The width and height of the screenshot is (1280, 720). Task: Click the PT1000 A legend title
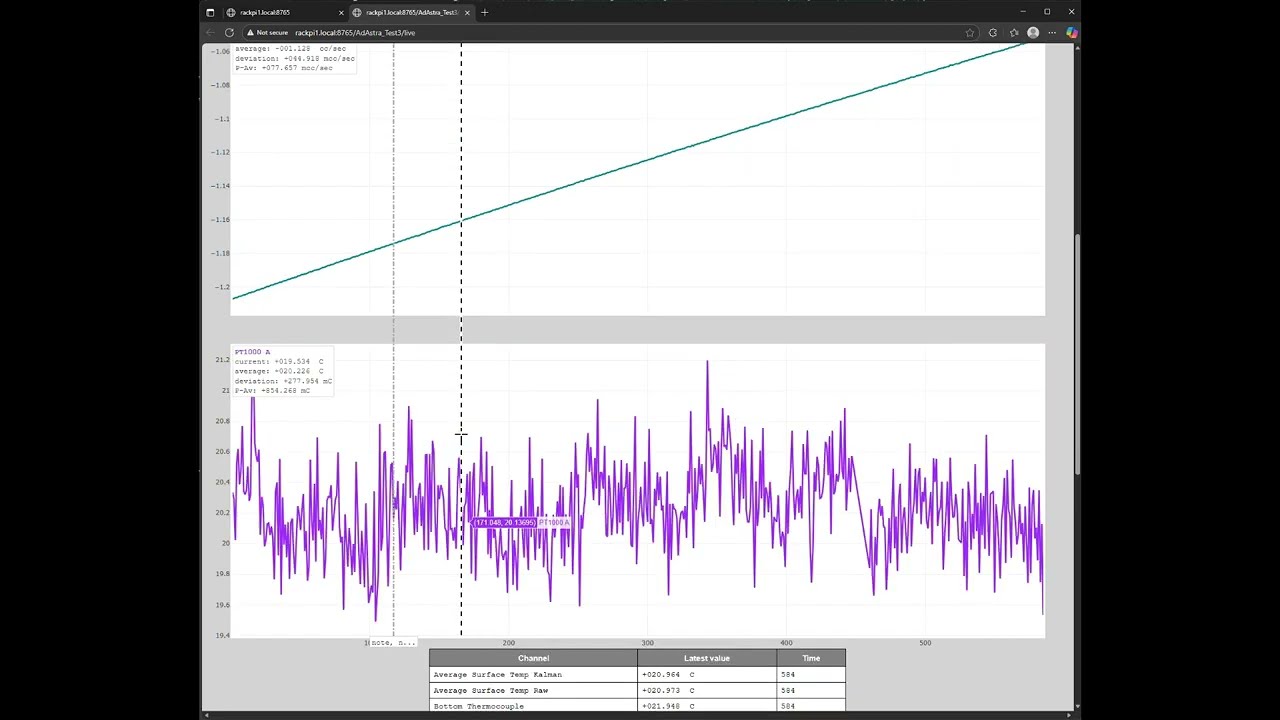pos(252,352)
